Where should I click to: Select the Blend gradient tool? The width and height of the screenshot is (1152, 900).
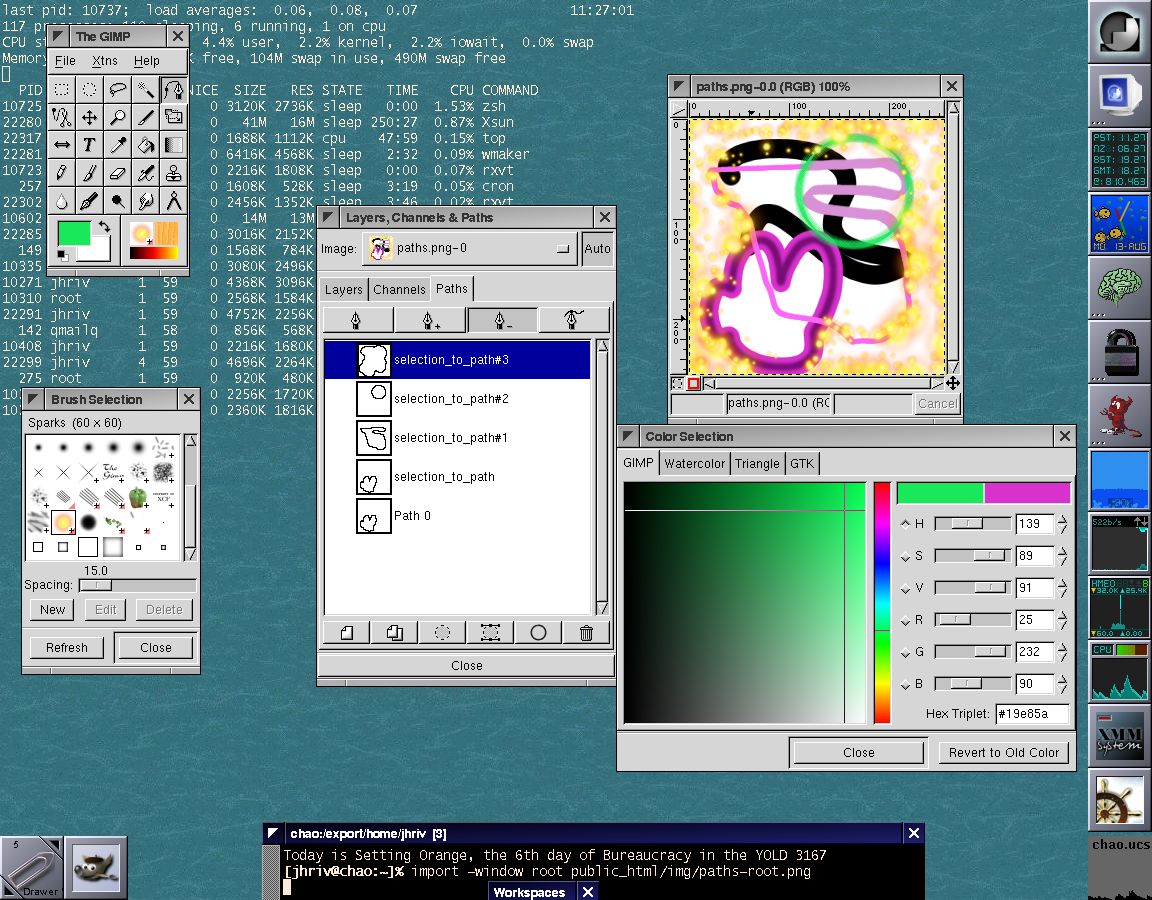pos(173,145)
